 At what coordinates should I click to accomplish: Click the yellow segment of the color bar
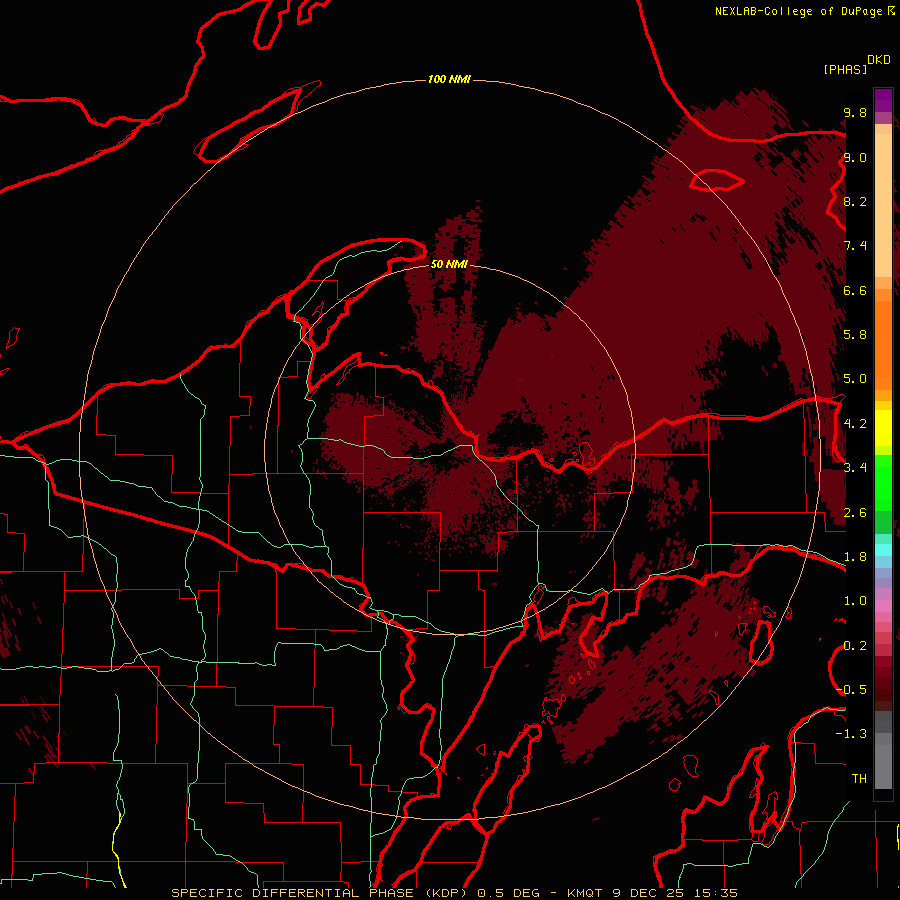tap(883, 428)
